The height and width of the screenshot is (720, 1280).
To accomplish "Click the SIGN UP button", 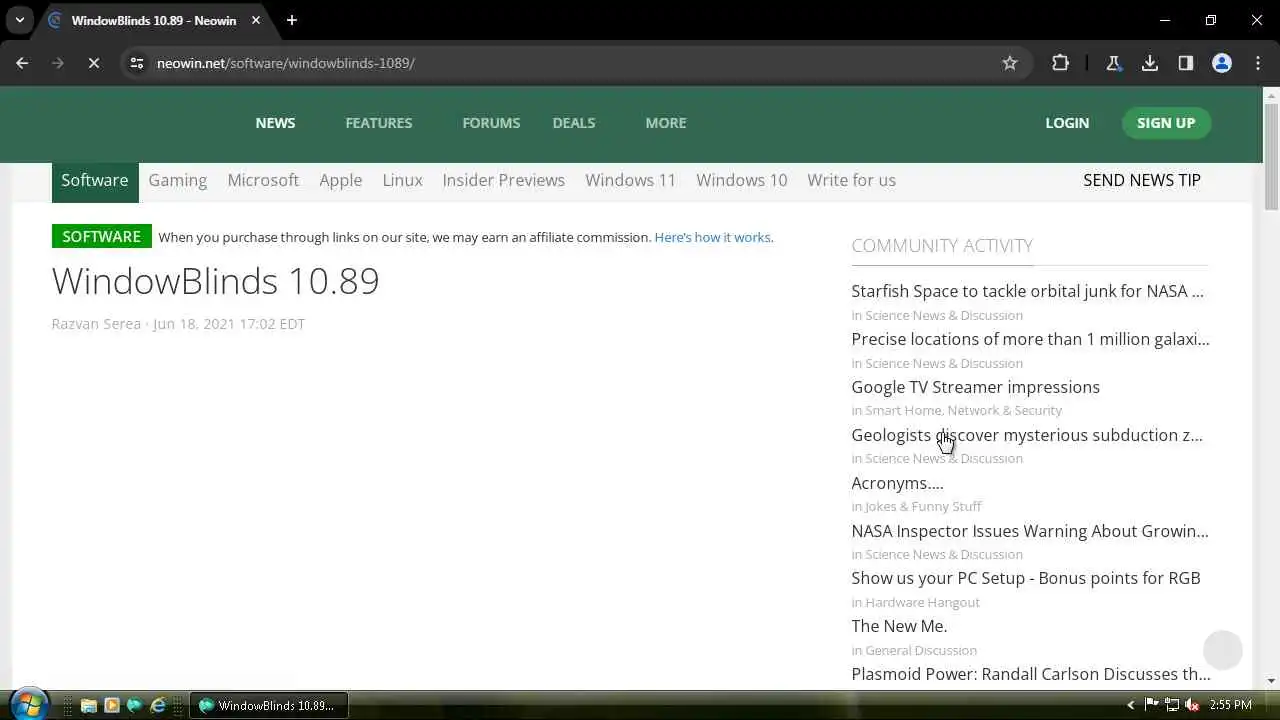I will 1166,123.
